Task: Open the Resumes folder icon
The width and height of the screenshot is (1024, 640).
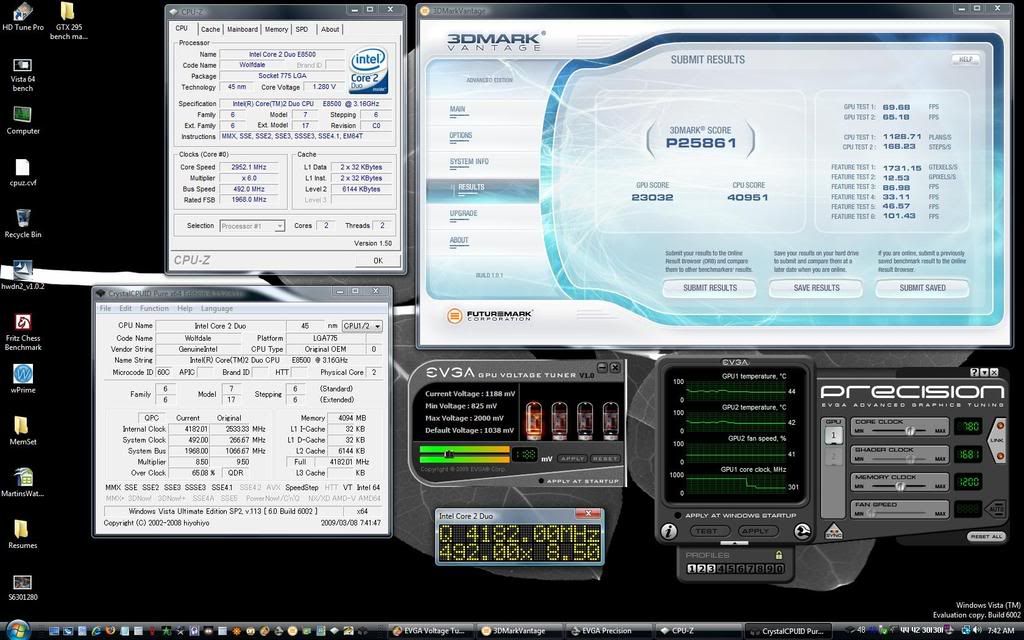Action: pyautogui.click(x=23, y=534)
